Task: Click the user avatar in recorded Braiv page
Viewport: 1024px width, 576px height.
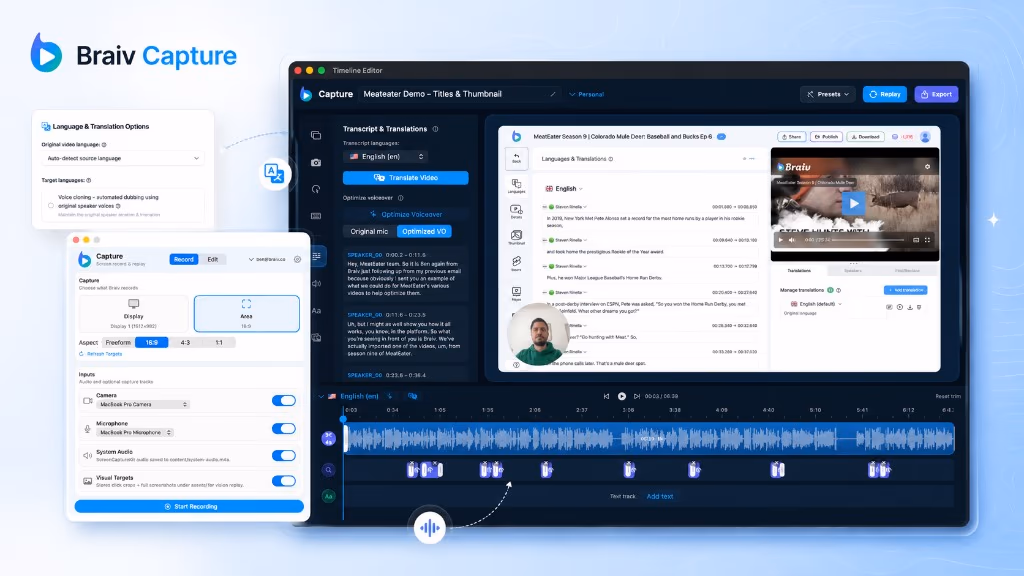Action: point(925,137)
